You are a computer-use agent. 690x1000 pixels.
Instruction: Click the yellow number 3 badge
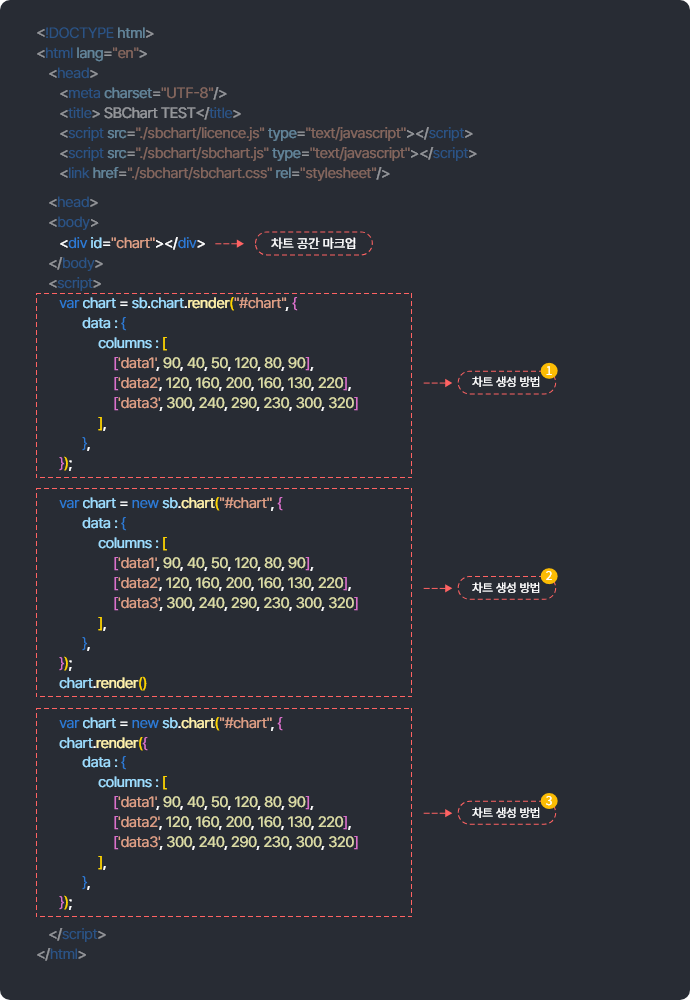click(548, 801)
